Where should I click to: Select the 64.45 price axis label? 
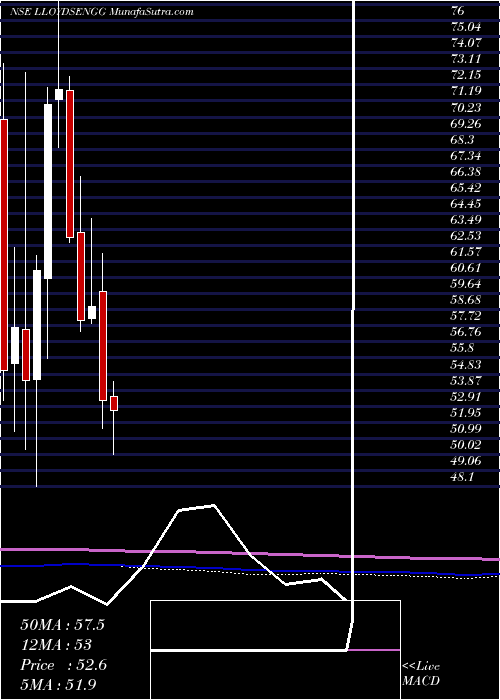pyautogui.click(x=466, y=204)
